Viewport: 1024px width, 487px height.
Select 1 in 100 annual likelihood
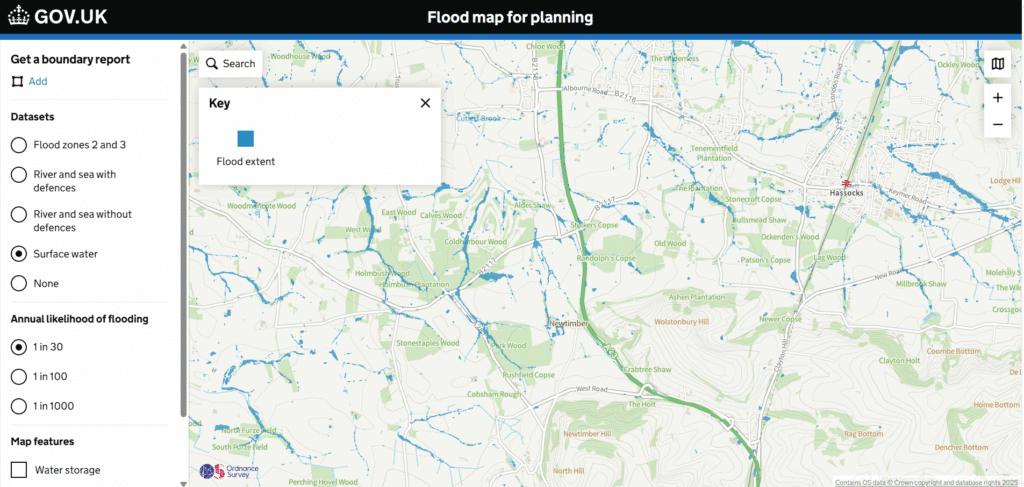(x=19, y=376)
